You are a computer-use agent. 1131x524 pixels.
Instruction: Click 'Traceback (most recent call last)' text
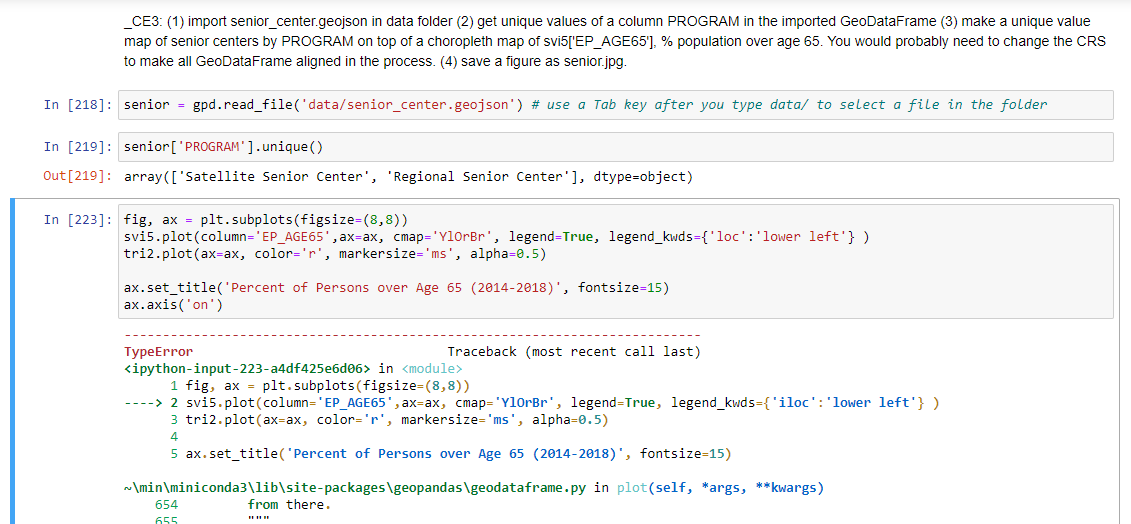click(x=574, y=352)
